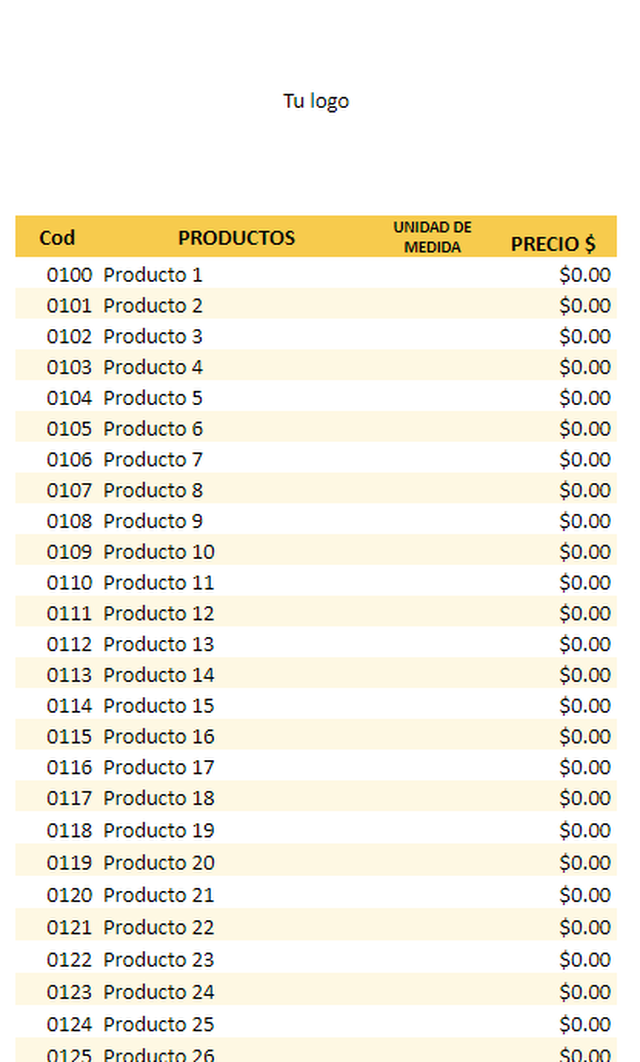Image resolution: width=640 pixels, height=1062 pixels.
Task: Click the code cell 0100
Action: pyautogui.click(x=69, y=275)
